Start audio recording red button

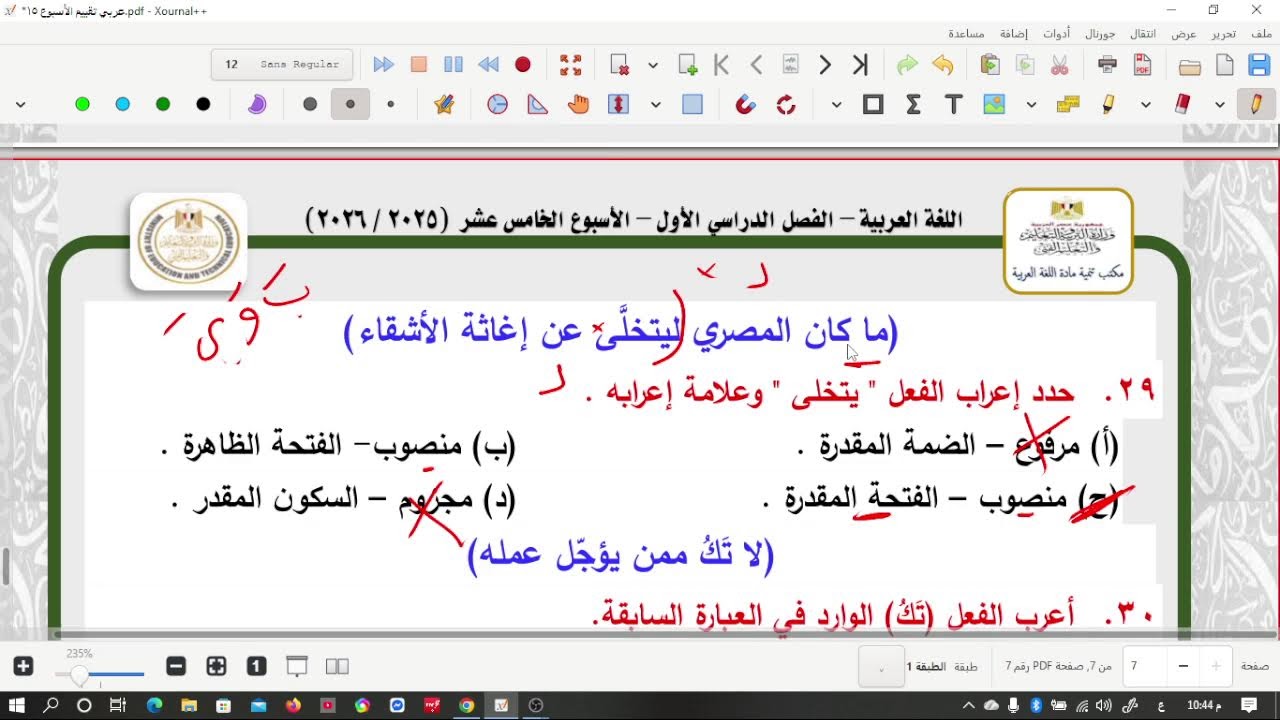[522, 65]
